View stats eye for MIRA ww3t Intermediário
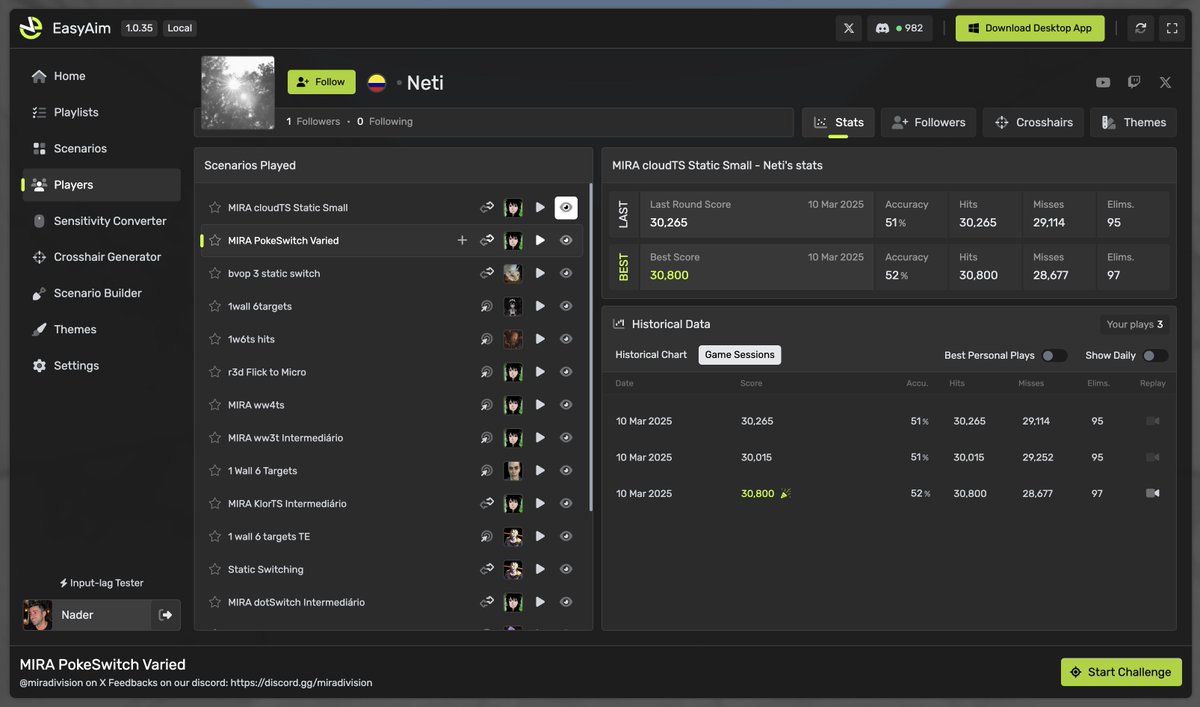This screenshot has width=1200, height=707. click(566, 438)
